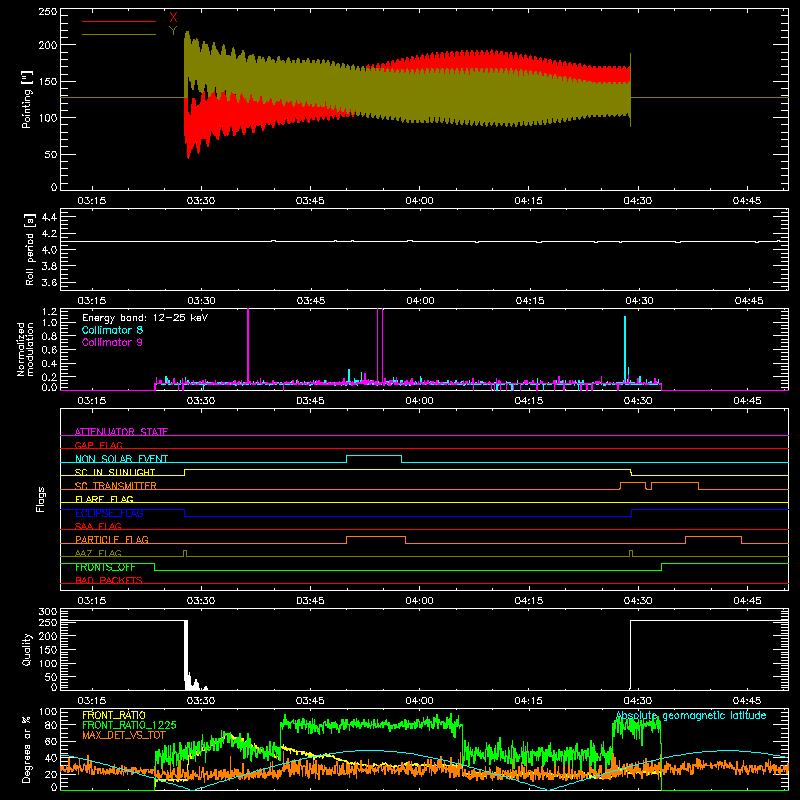The width and height of the screenshot is (800, 800).
Task: Click the tall cyan Collimator 8 spike
Action: coord(625,349)
